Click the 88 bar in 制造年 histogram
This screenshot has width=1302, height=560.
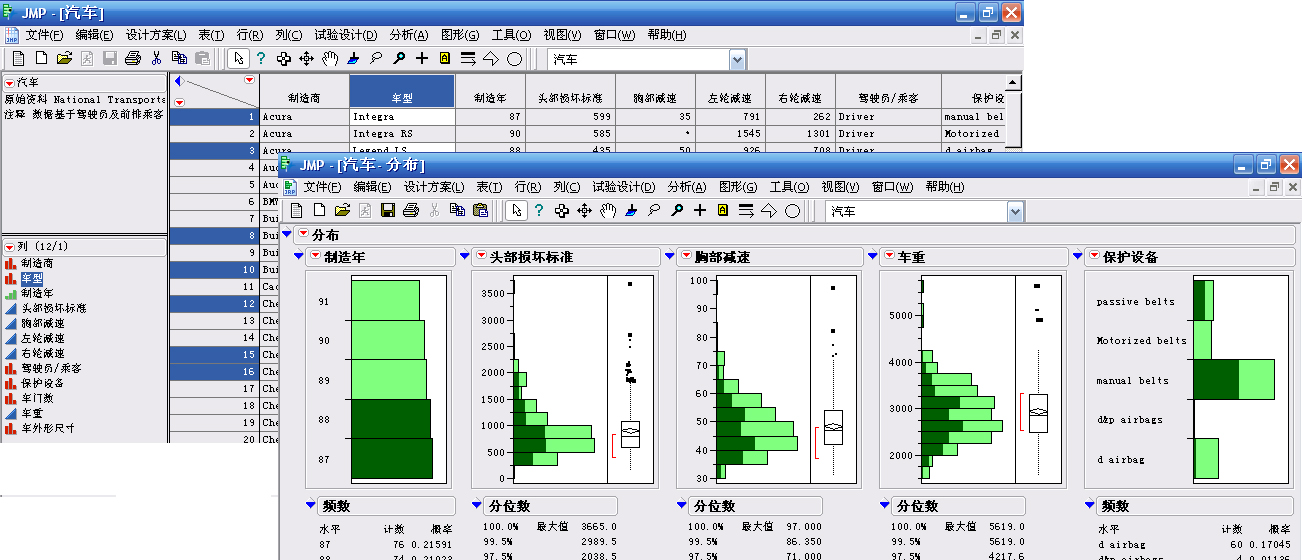(x=391, y=418)
